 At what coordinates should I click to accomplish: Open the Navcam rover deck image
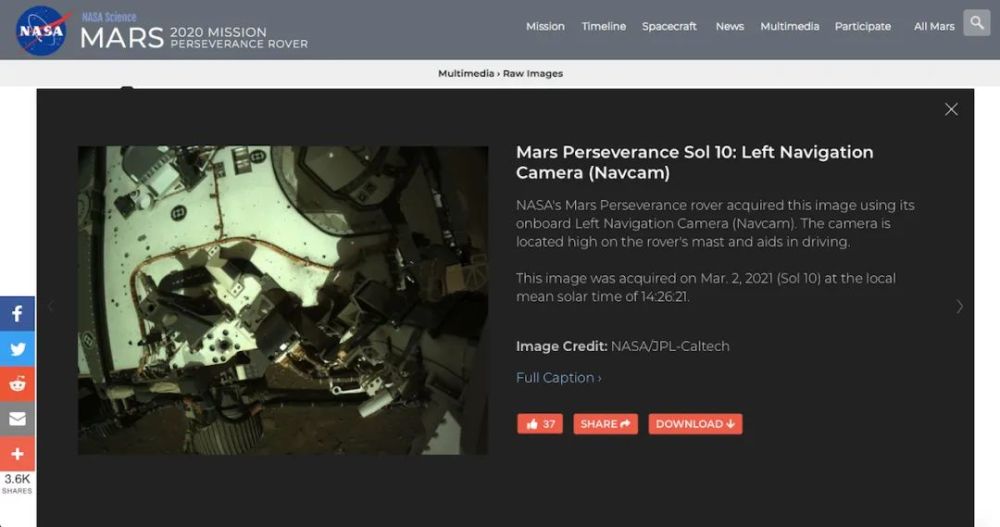(283, 301)
